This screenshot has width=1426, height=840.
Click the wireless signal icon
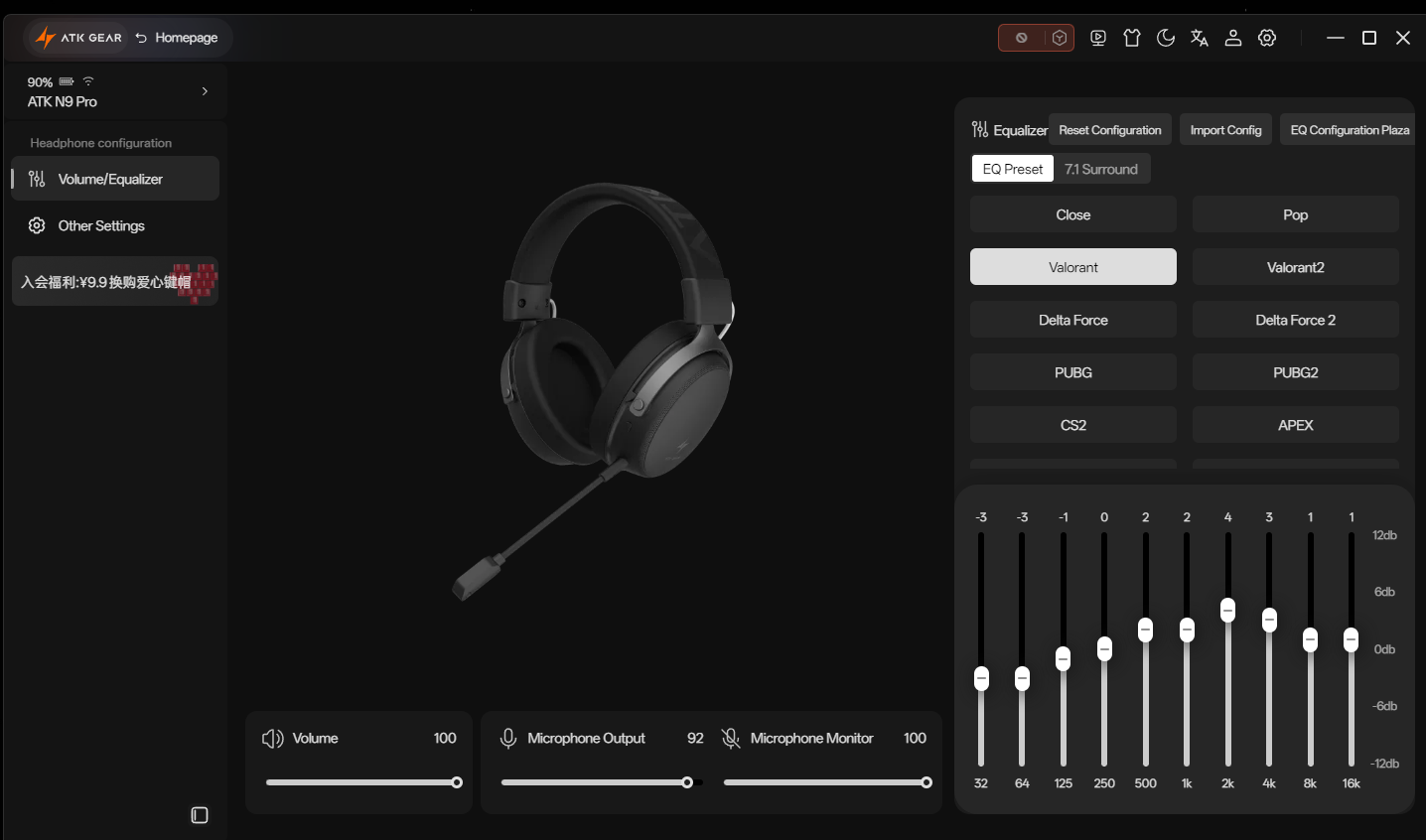[x=88, y=81]
